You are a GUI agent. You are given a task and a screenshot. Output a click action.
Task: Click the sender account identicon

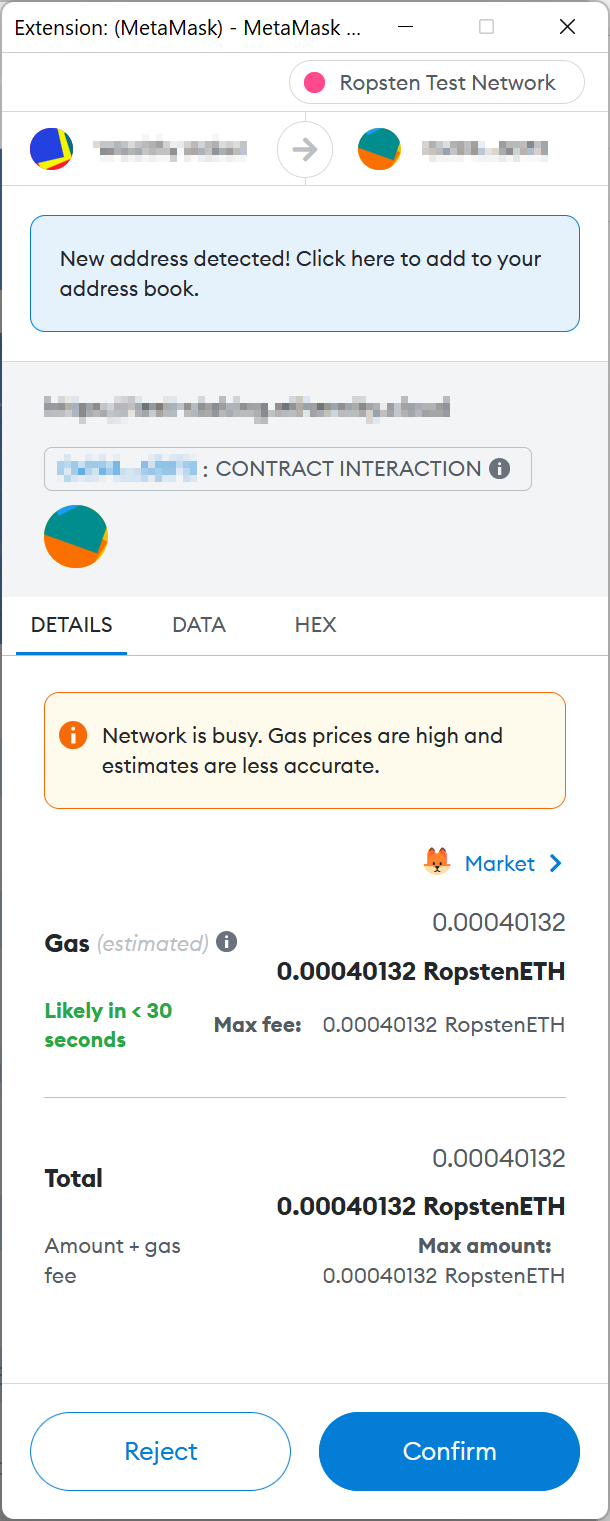point(51,149)
